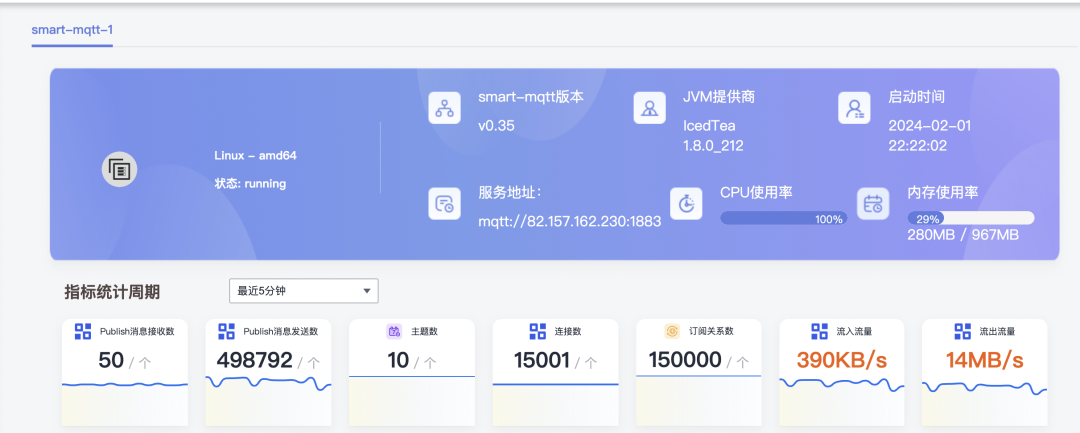Click the Publish消息发送数 sparkline chart
The height and width of the screenshot is (433, 1080).
click(268, 401)
